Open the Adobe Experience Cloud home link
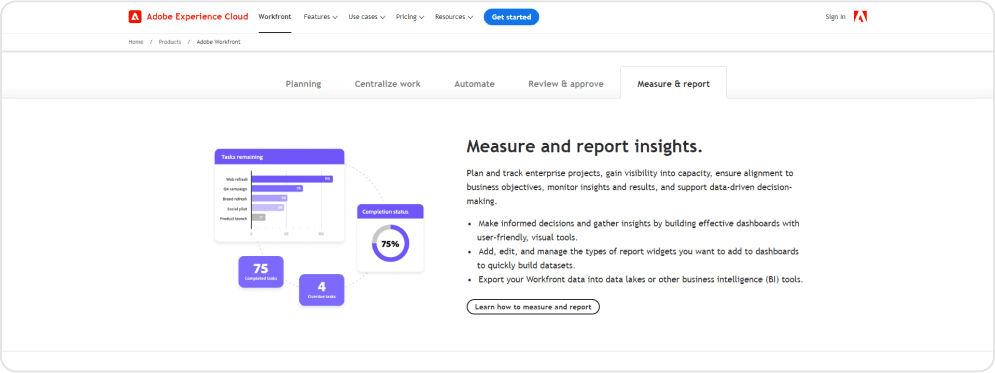The image size is (995, 373). (188, 16)
